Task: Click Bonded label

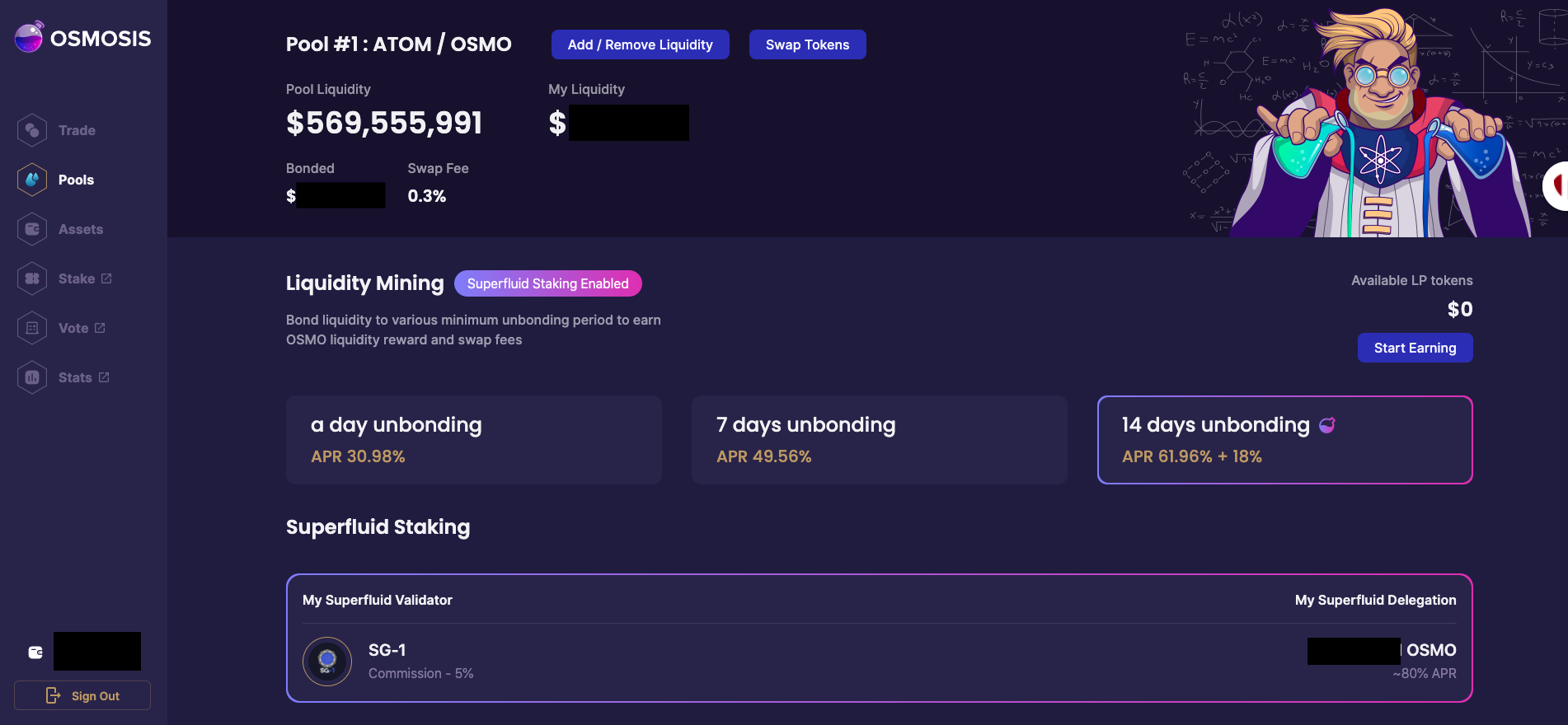Action: (310, 168)
